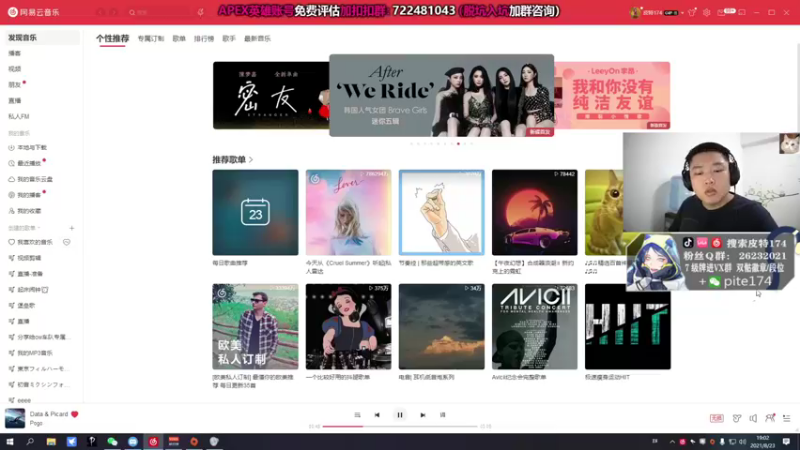Open settings gear in title bar
This screenshot has height=450, width=800.
tap(707, 12)
